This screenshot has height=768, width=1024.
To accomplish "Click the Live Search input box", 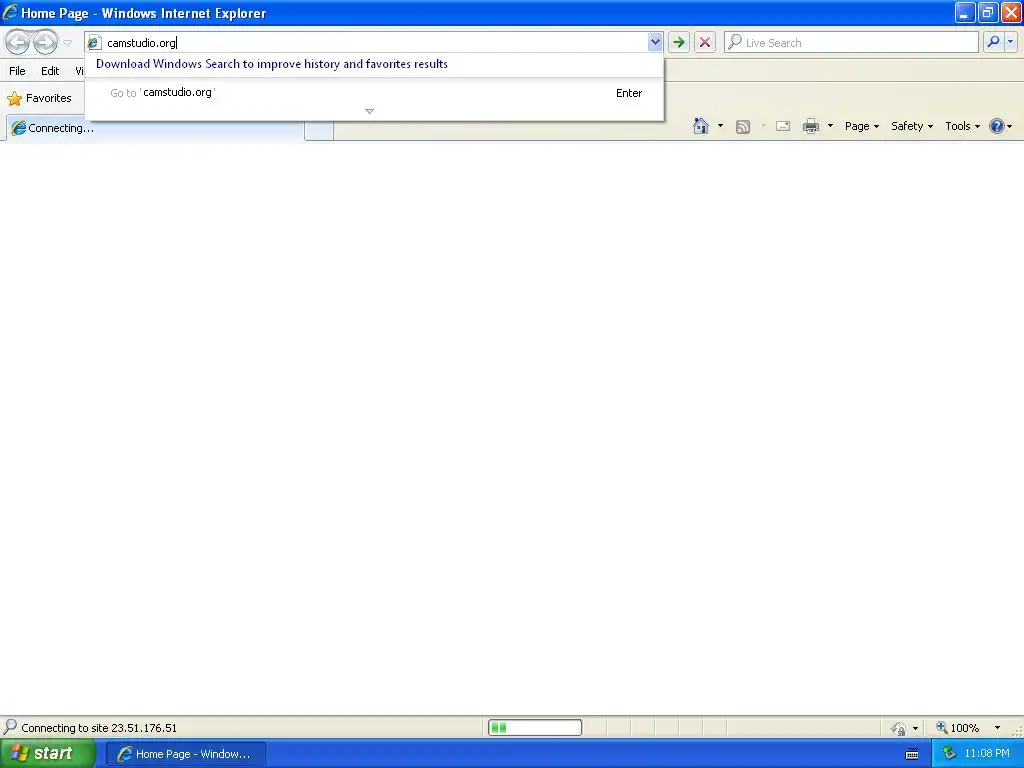I will (851, 42).
